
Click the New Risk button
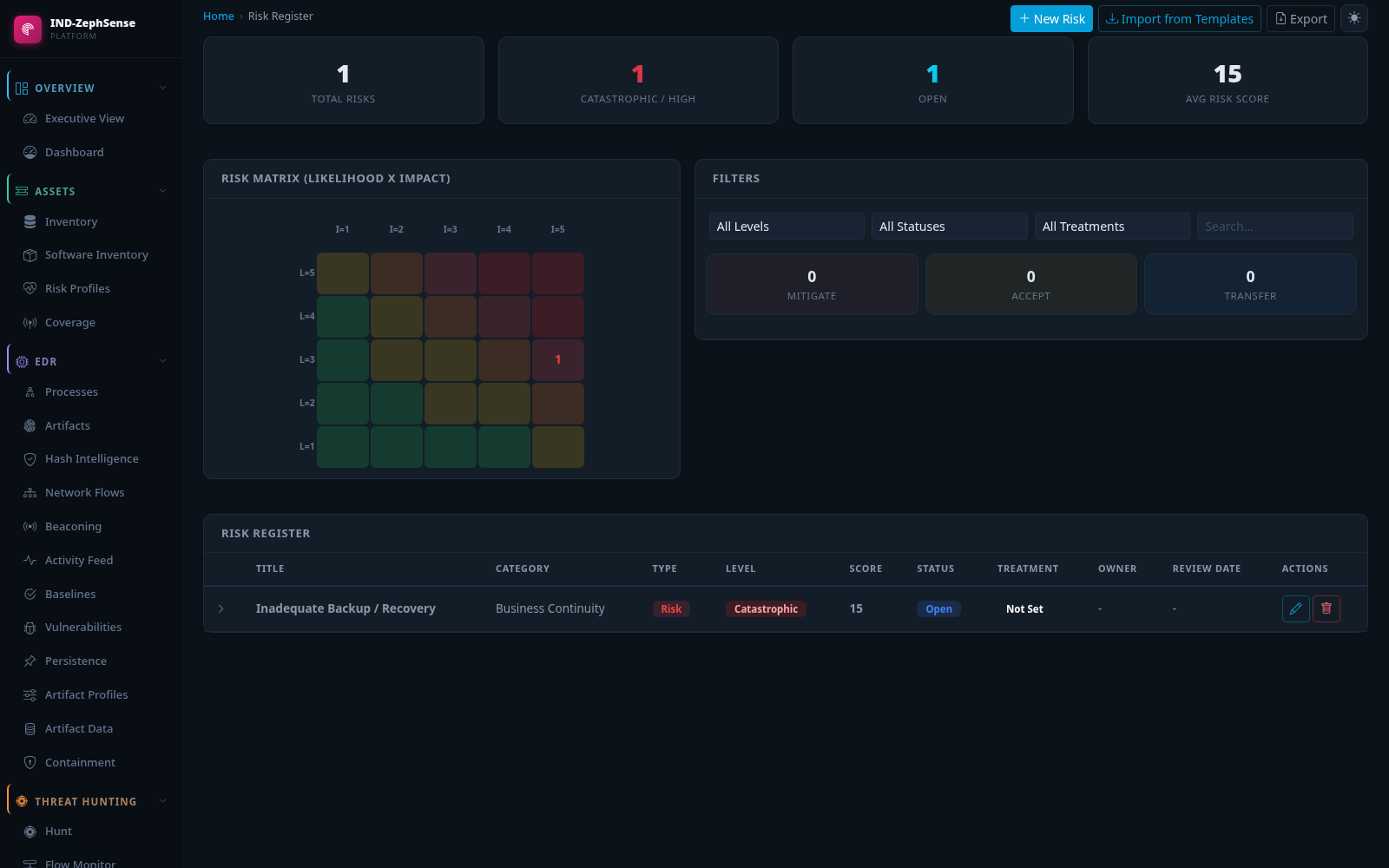[x=1051, y=19]
